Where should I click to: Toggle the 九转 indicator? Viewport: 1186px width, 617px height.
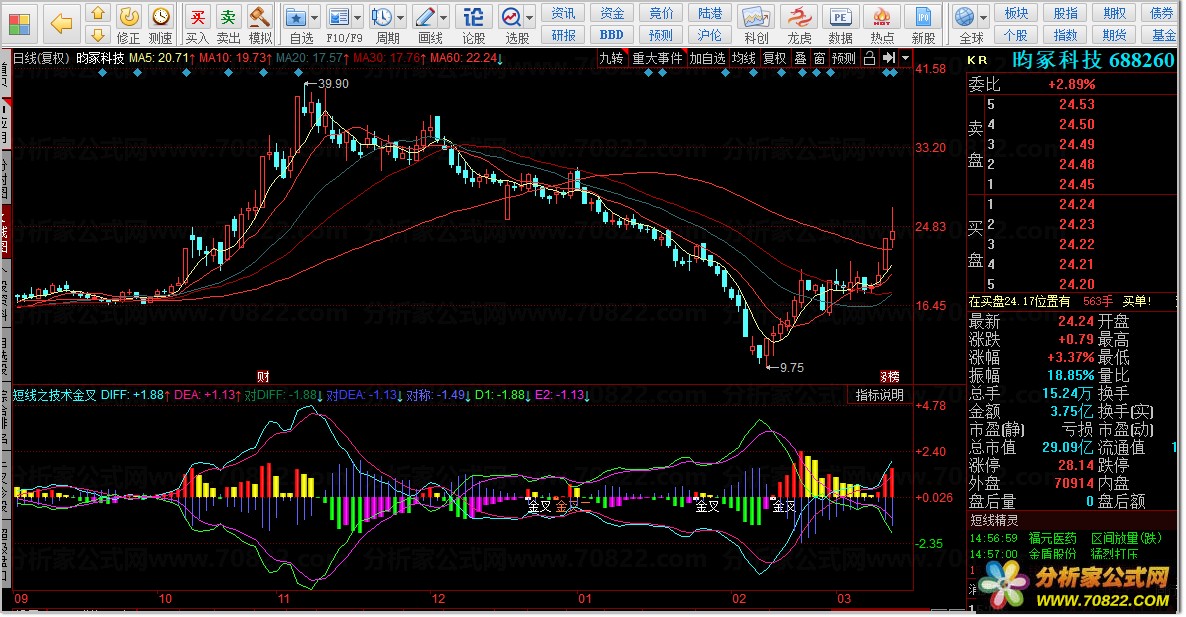[x=611, y=58]
